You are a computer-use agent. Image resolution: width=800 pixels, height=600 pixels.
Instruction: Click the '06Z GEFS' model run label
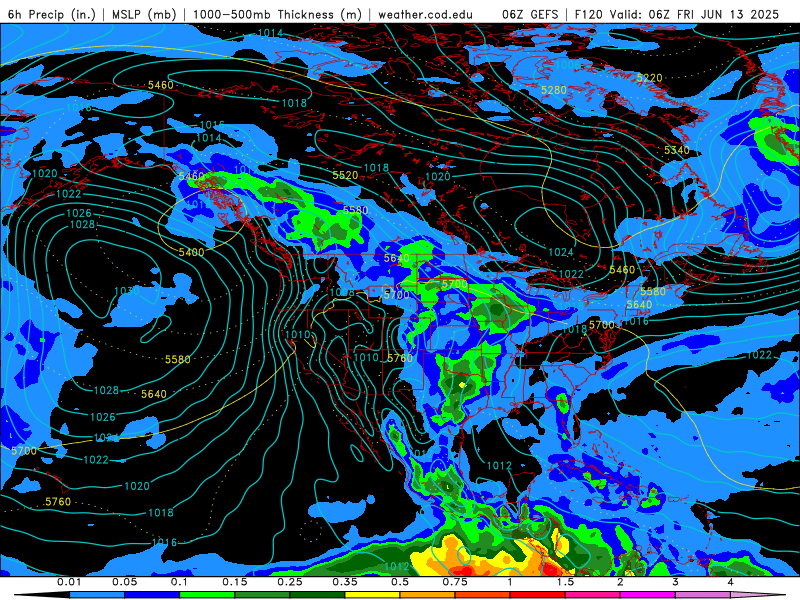click(x=531, y=14)
